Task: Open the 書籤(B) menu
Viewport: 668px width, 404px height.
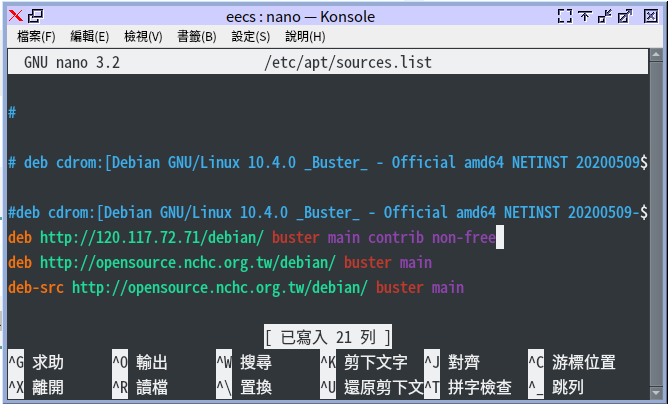Action: click(196, 37)
